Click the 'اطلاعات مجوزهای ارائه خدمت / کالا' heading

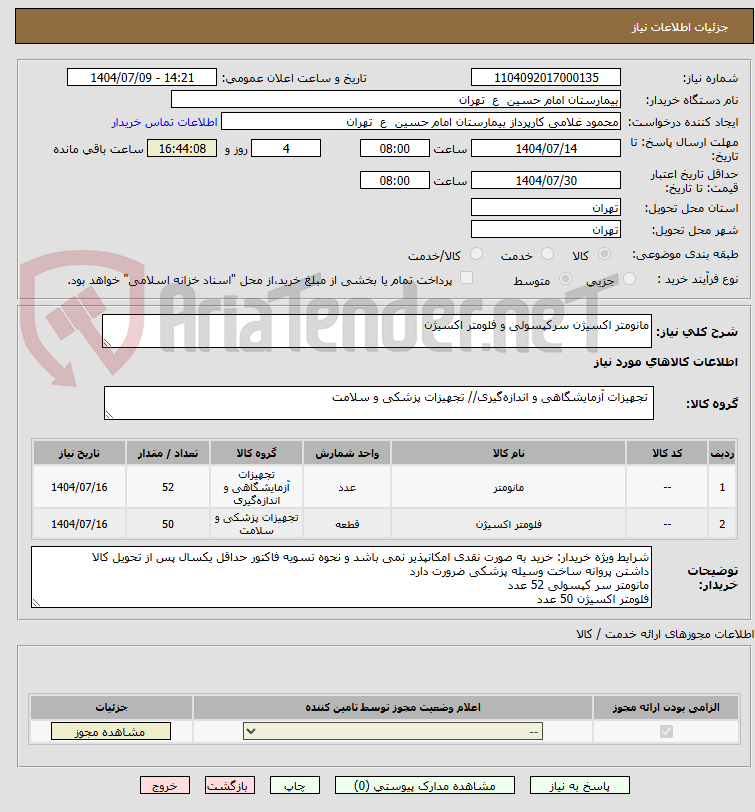click(x=665, y=634)
